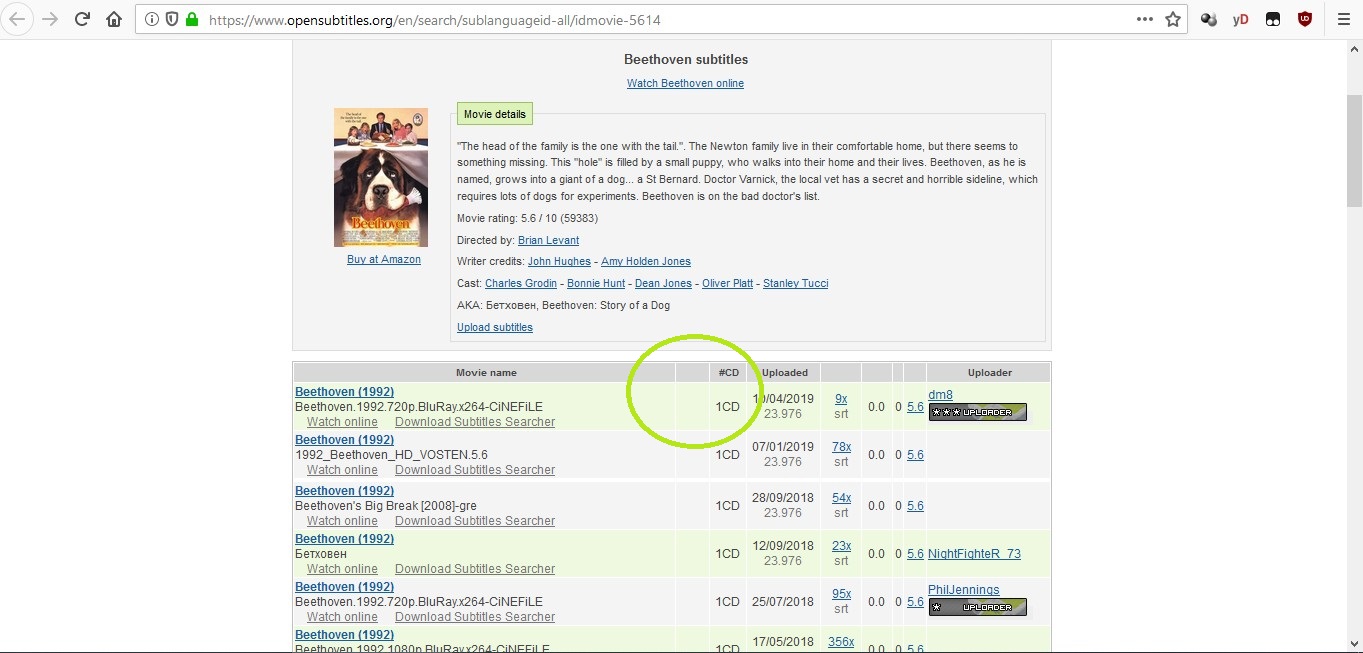Image resolution: width=1363 pixels, height=653 pixels.
Task: Click the globe extension icon next to the star
Action: pyautogui.click(x=1209, y=19)
